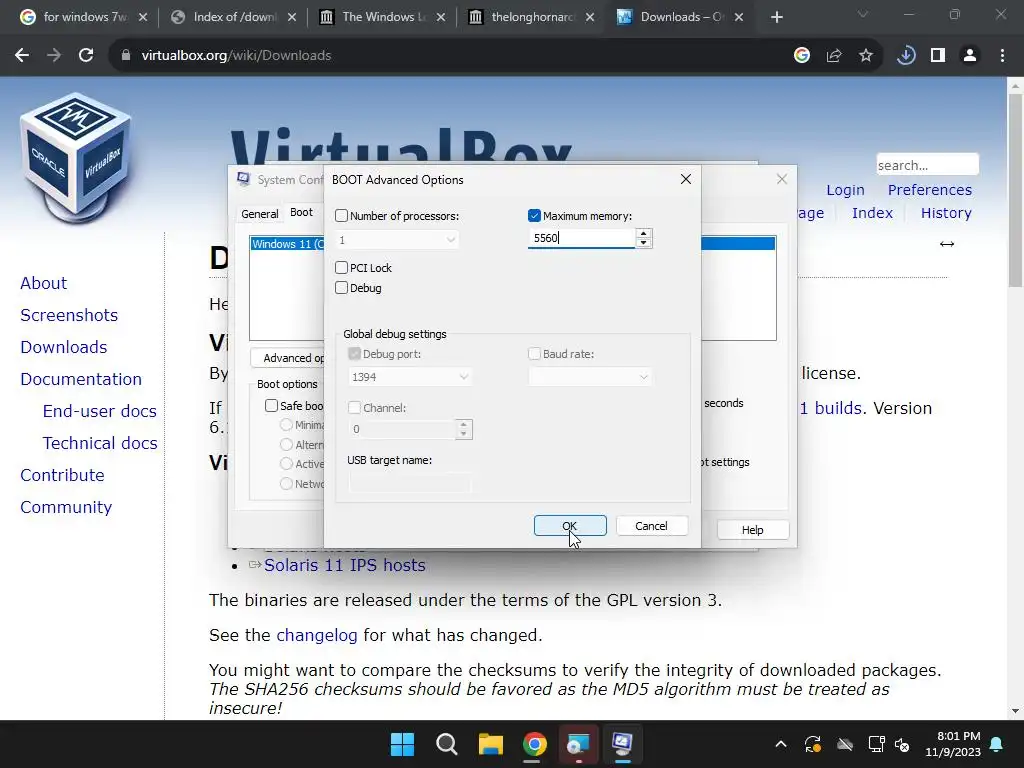1024x768 pixels.
Task: Open File Explorer from the taskbar
Action: (490, 744)
